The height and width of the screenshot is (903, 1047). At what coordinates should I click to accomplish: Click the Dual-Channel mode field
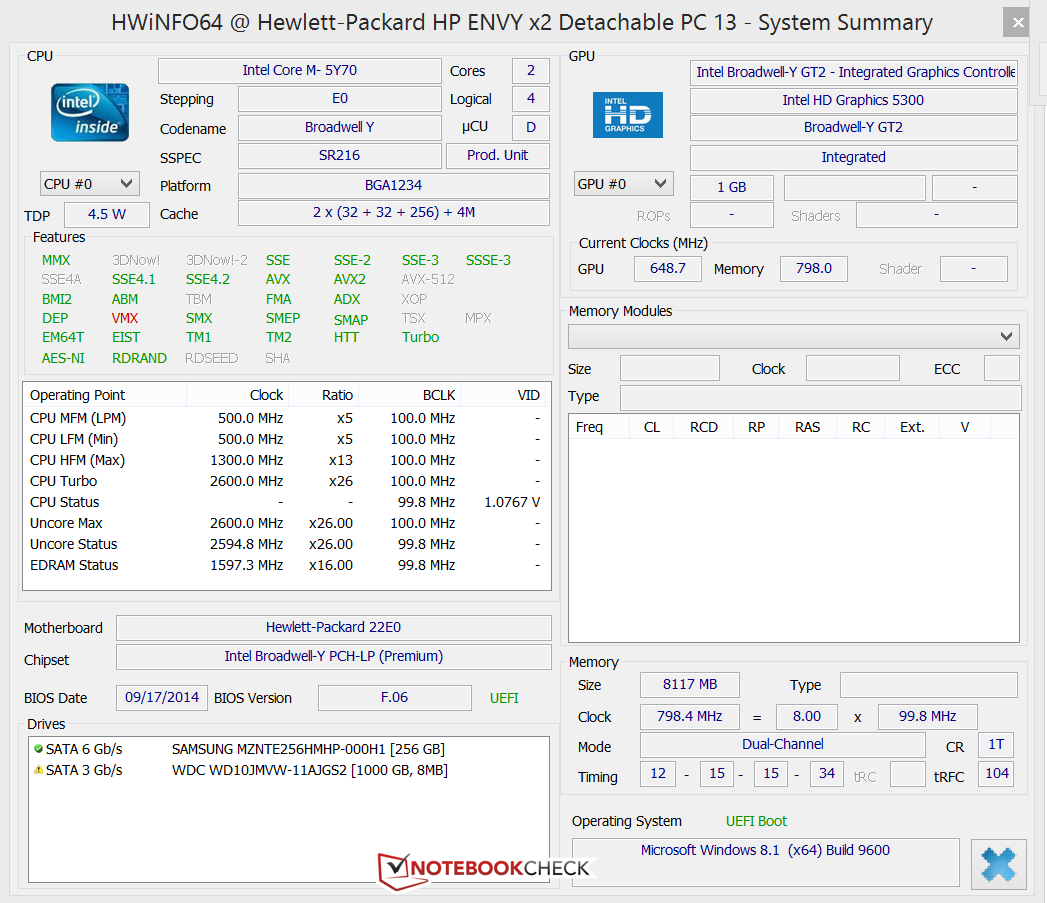pos(783,744)
